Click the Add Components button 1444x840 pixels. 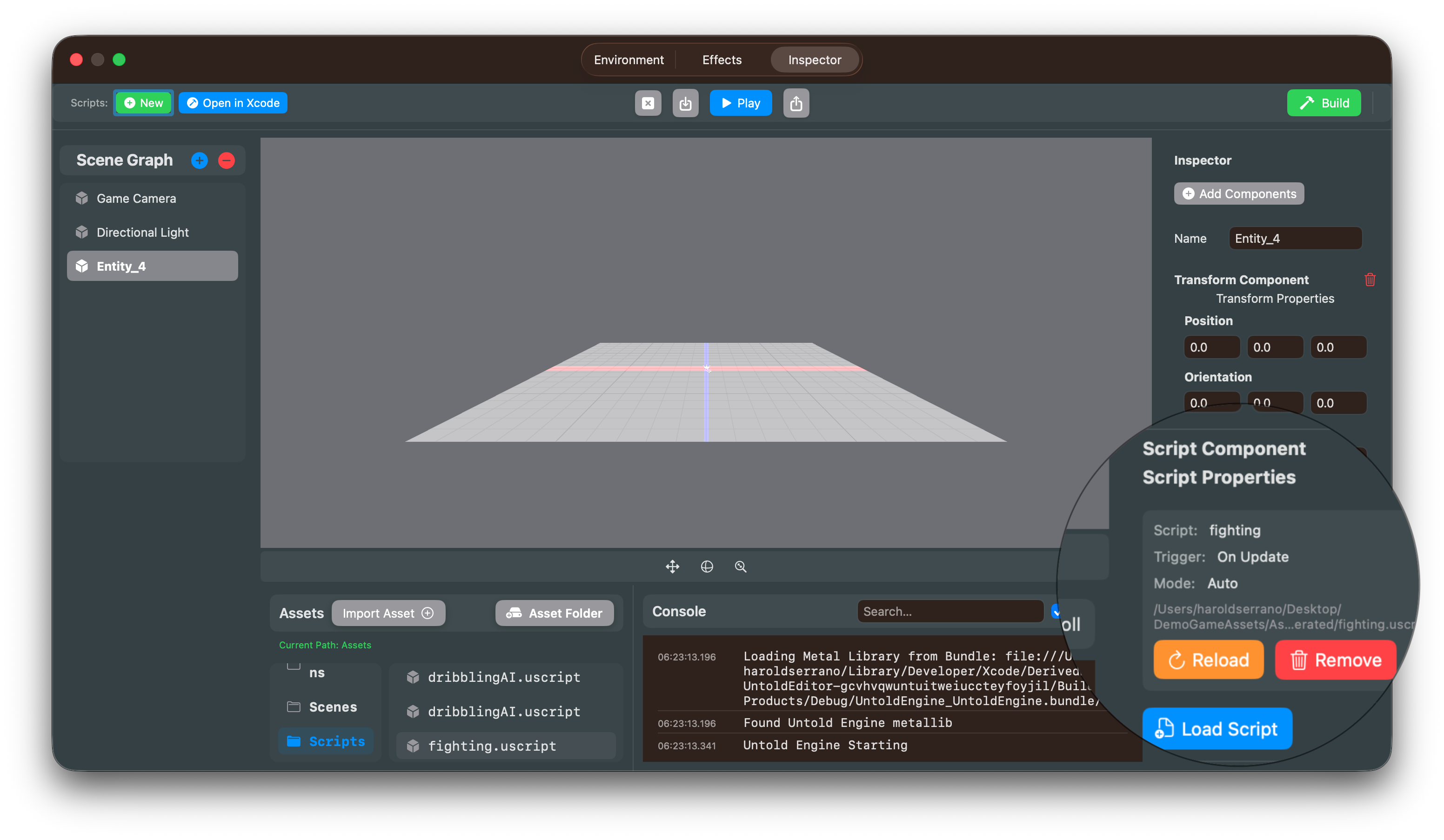point(1238,193)
